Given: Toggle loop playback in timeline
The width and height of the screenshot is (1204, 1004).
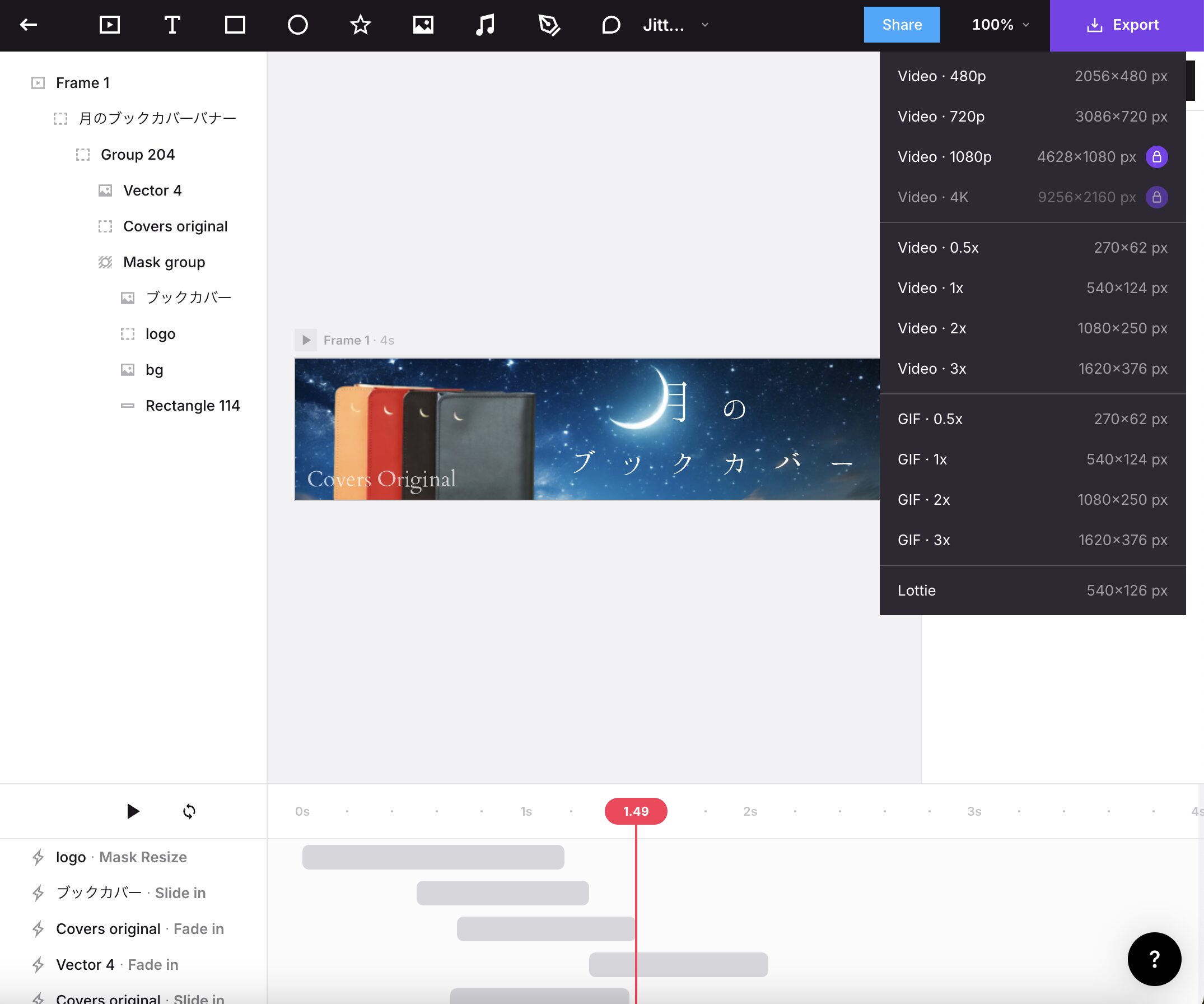Looking at the screenshot, I should [189, 811].
